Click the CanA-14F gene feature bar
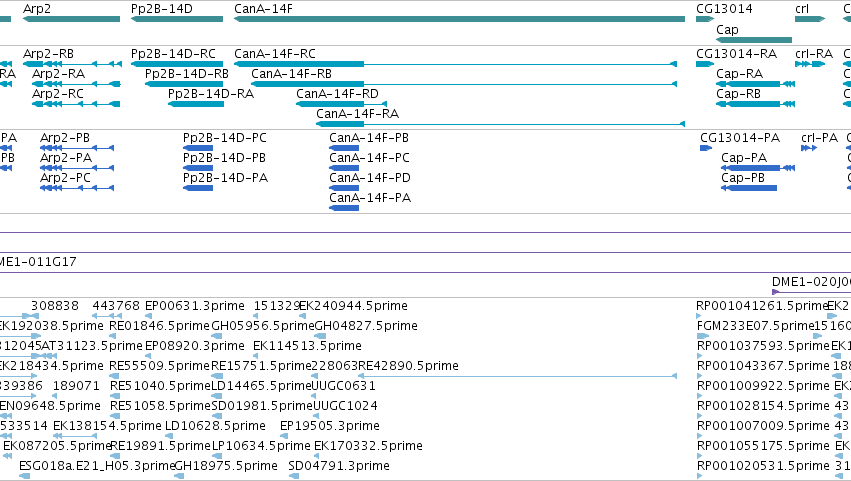Image resolution: width=851 pixels, height=481 pixels. click(459, 19)
